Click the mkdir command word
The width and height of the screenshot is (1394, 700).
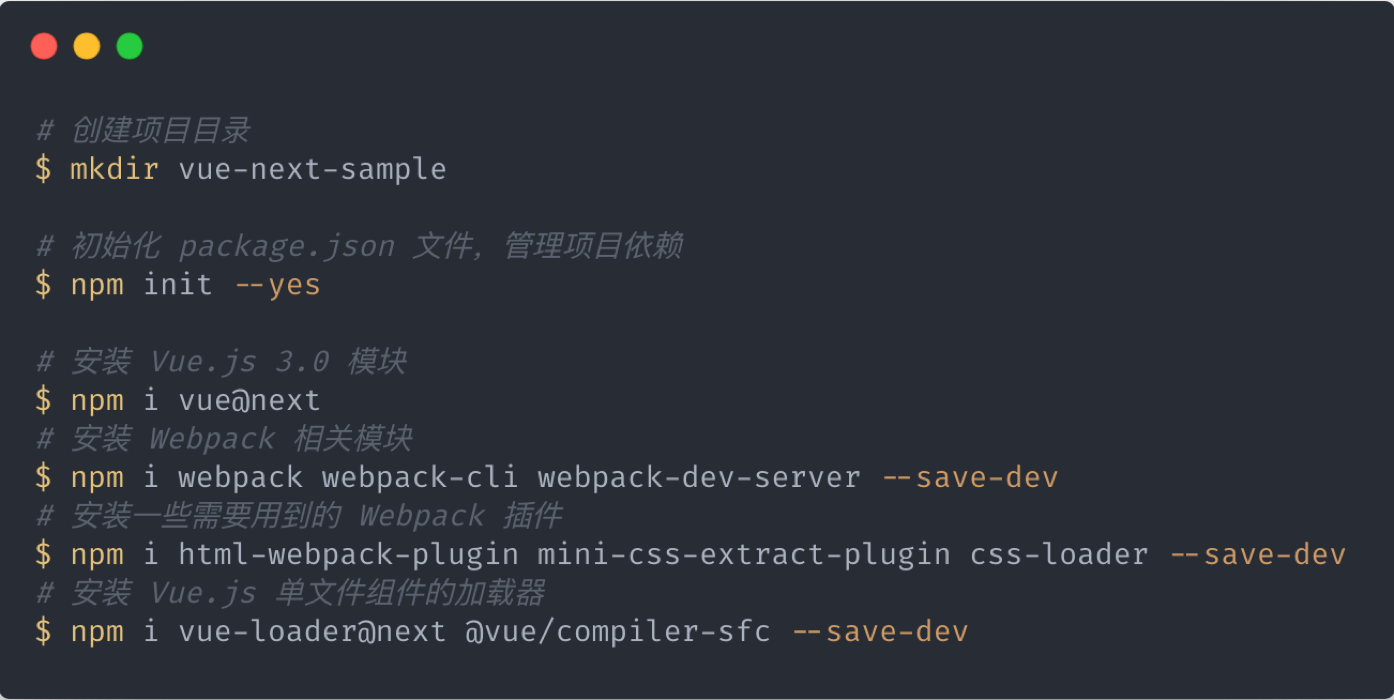click(x=115, y=169)
